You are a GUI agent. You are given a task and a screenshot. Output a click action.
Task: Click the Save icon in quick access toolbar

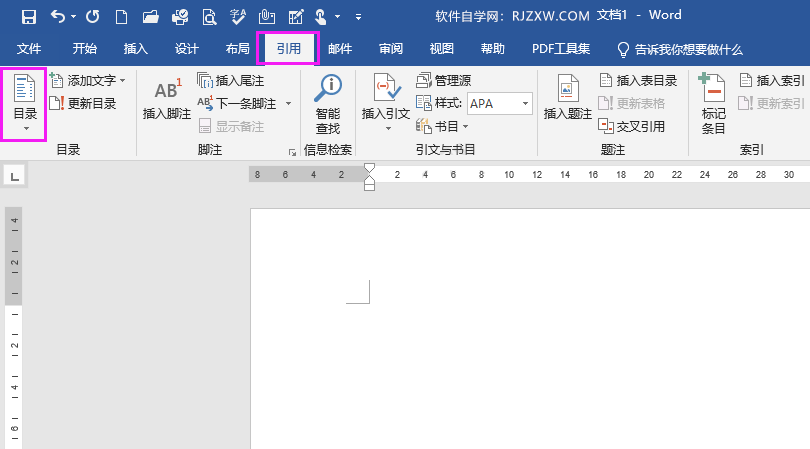coord(28,17)
